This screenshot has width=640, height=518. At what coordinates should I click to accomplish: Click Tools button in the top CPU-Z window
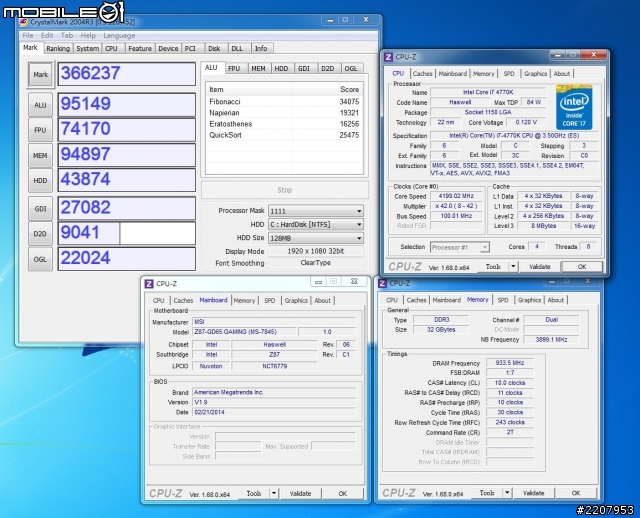point(493,267)
